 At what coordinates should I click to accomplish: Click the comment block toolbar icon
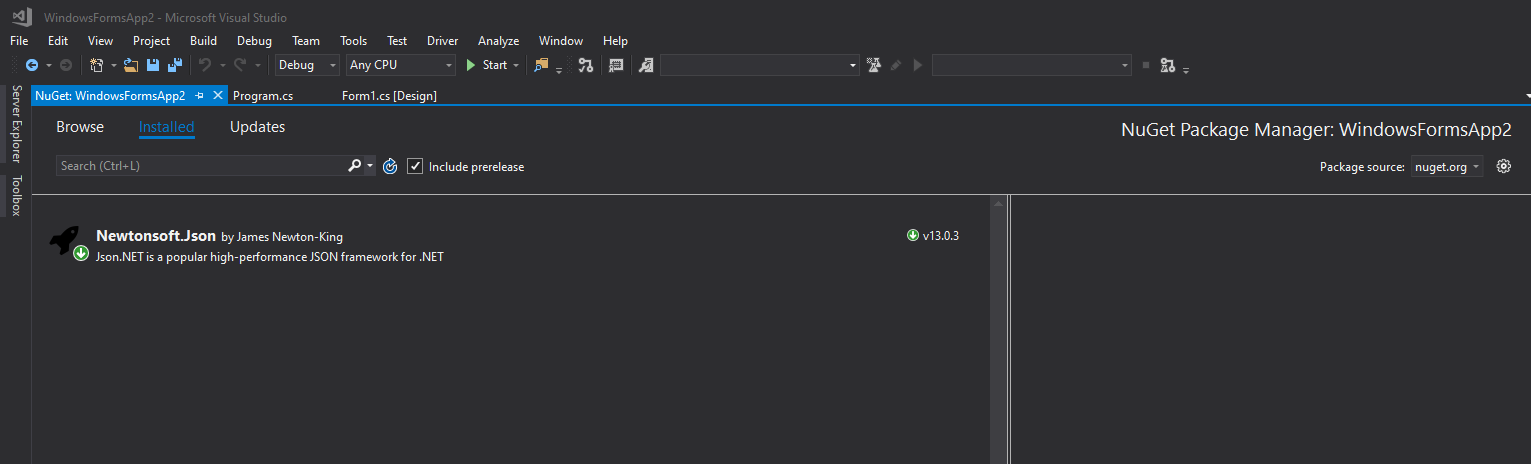coord(616,65)
